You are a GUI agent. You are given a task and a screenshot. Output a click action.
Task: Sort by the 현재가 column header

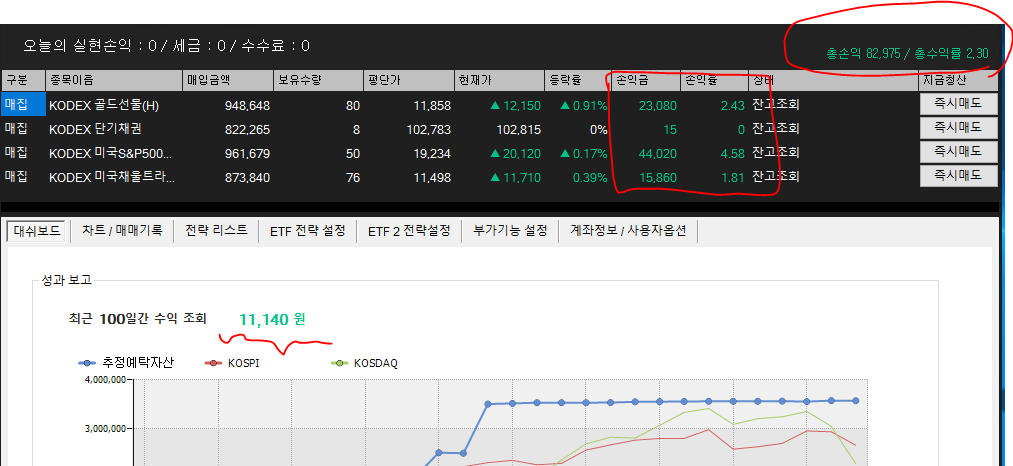pos(499,81)
